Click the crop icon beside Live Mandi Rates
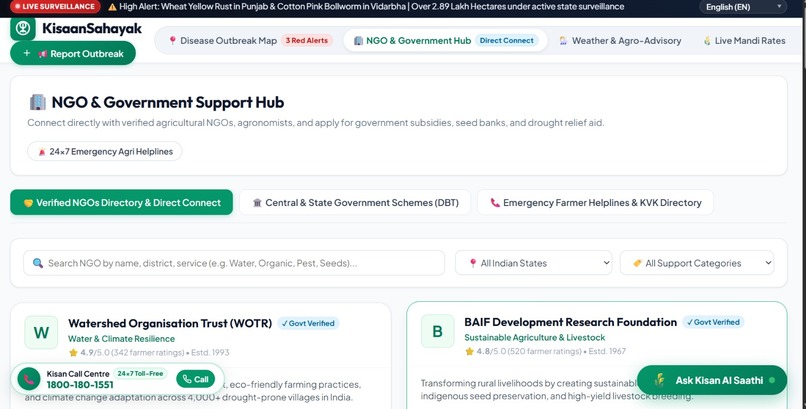The width and height of the screenshot is (806, 409). (x=707, y=41)
